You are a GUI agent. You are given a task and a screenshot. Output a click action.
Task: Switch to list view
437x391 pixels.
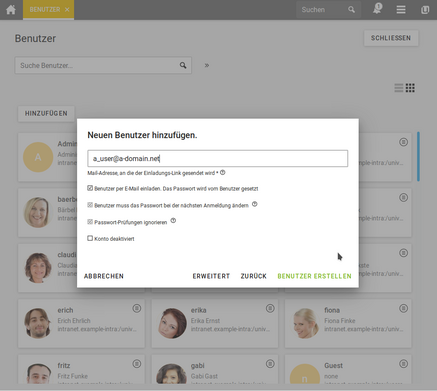point(399,88)
